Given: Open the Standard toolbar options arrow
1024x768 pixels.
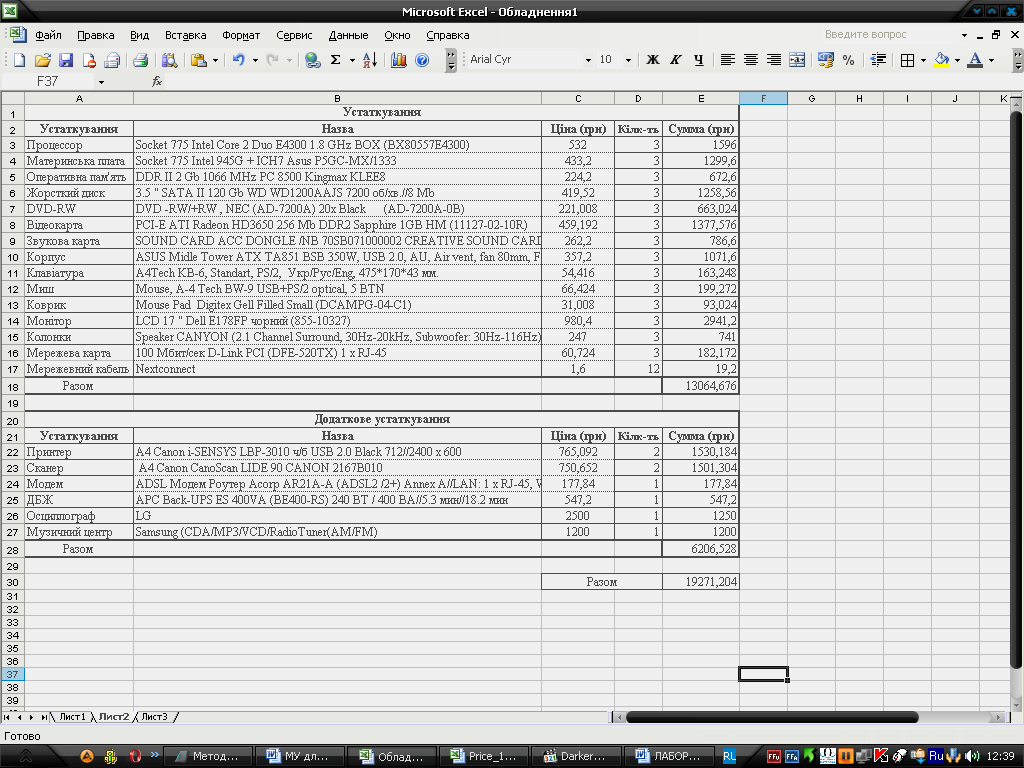Looking at the screenshot, I should click(451, 60).
